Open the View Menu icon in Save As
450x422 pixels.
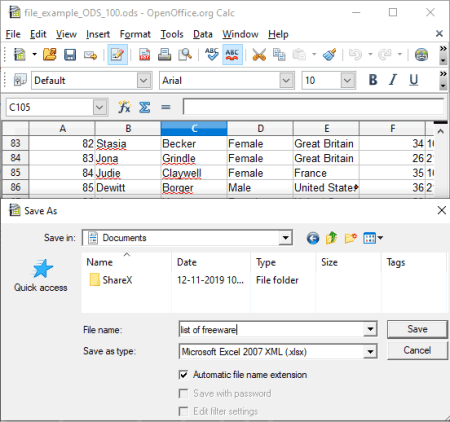pyautogui.click(x=373, y=238)
